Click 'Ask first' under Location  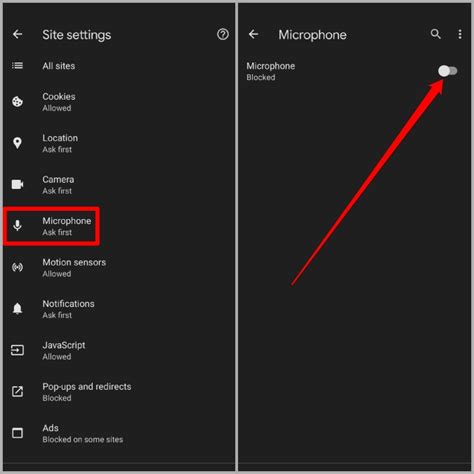point(57,149)
